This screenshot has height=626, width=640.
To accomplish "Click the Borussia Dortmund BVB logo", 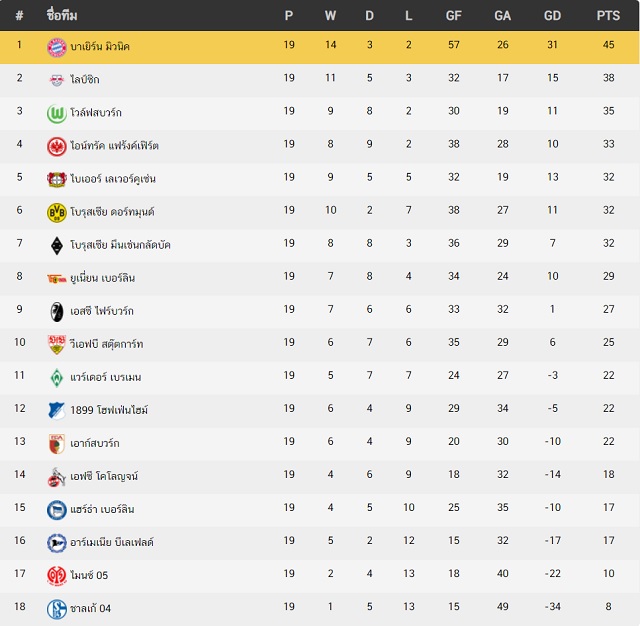I will [57, 213].
